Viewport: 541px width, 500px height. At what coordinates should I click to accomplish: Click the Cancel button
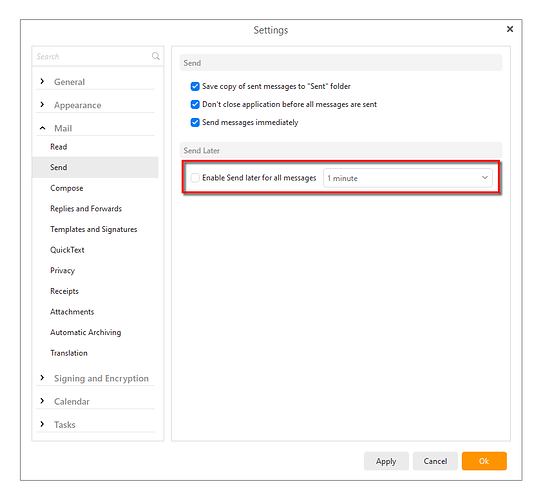(x=435, y=461)
